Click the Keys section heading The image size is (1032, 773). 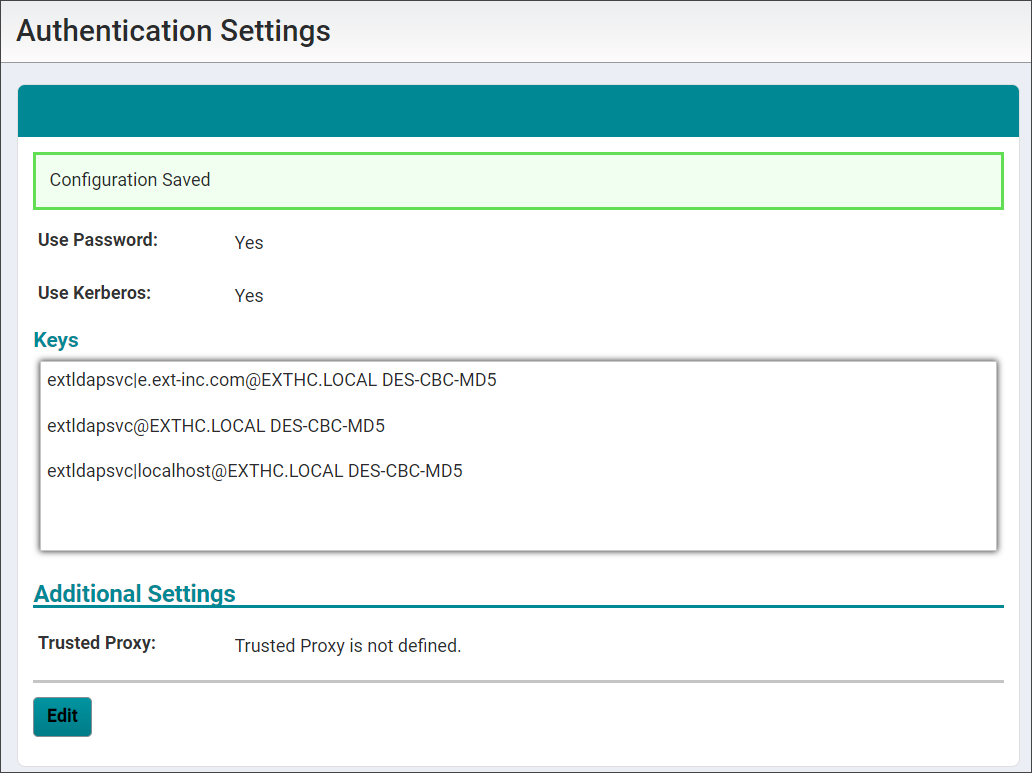click(56, 340)
